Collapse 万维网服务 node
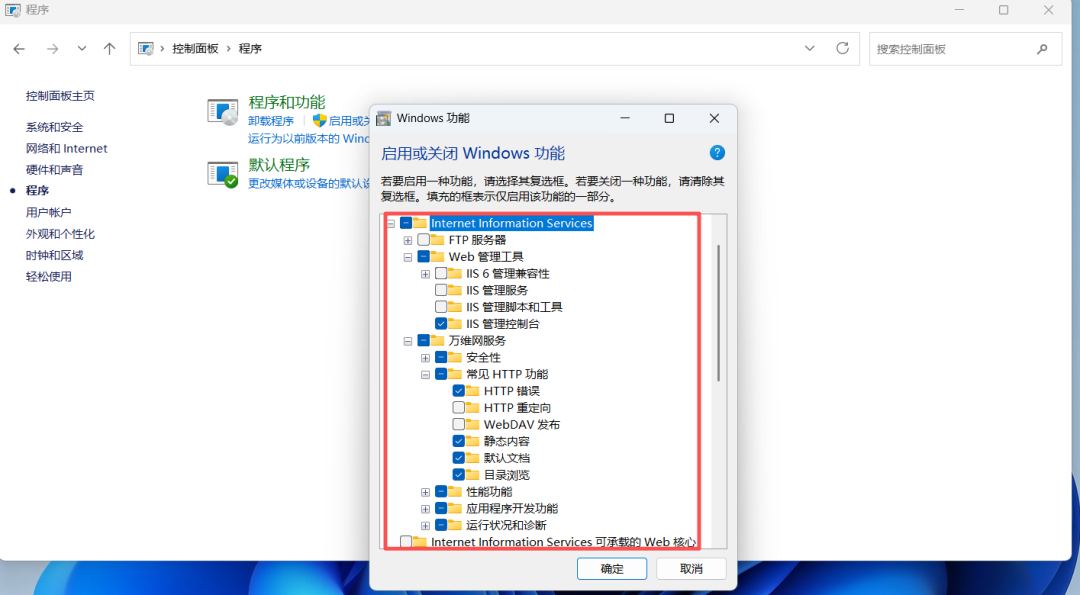Viewport: 1080px width, 595px height. pyautogui.click(x=408, y=341)
